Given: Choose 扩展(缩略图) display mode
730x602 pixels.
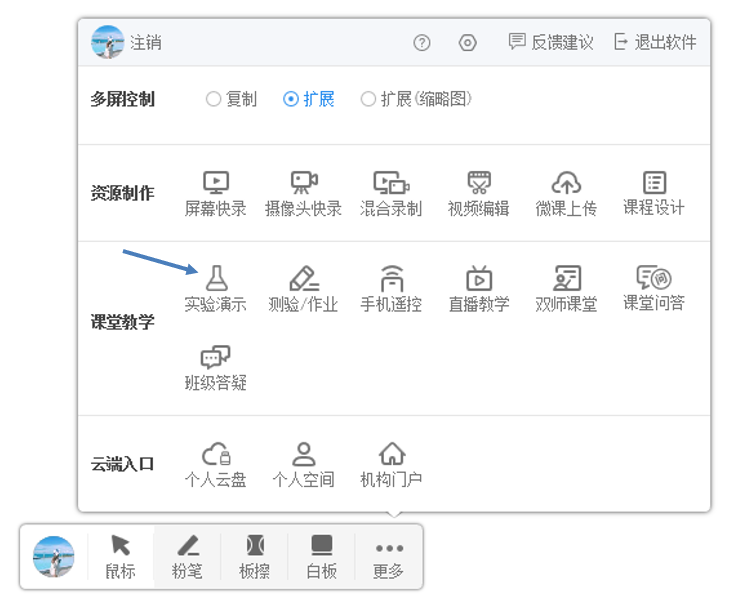Looking at the screenshot, I should (x=368, y=99).
